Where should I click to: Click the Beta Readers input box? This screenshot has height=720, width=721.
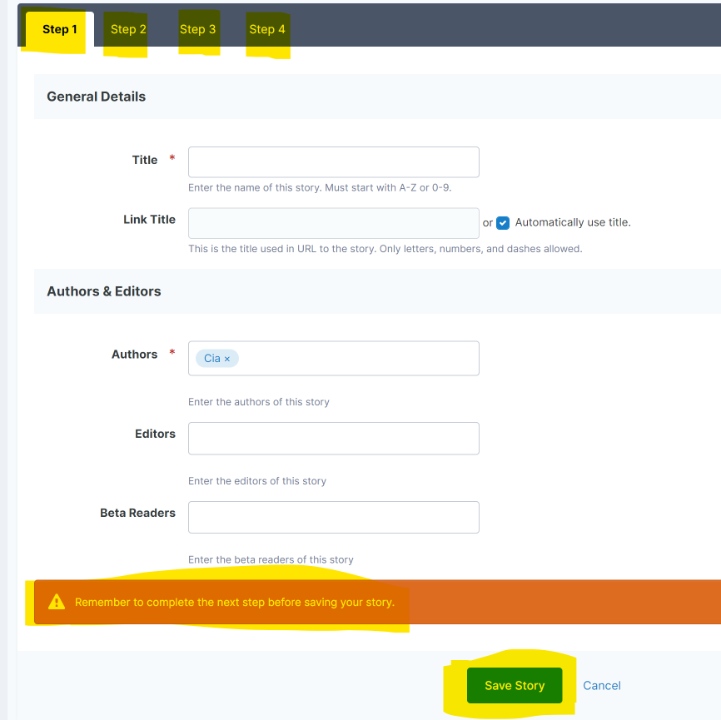(x=333, y=517)
